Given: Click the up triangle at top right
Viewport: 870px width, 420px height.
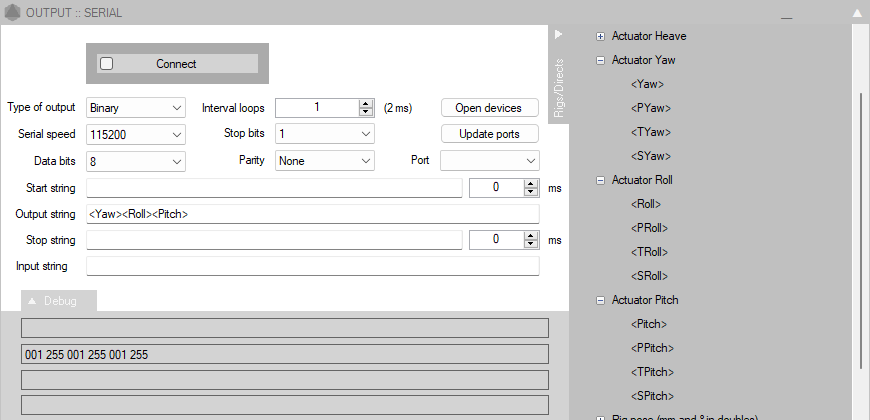Looking at the screenshot, I should (857, 13).
